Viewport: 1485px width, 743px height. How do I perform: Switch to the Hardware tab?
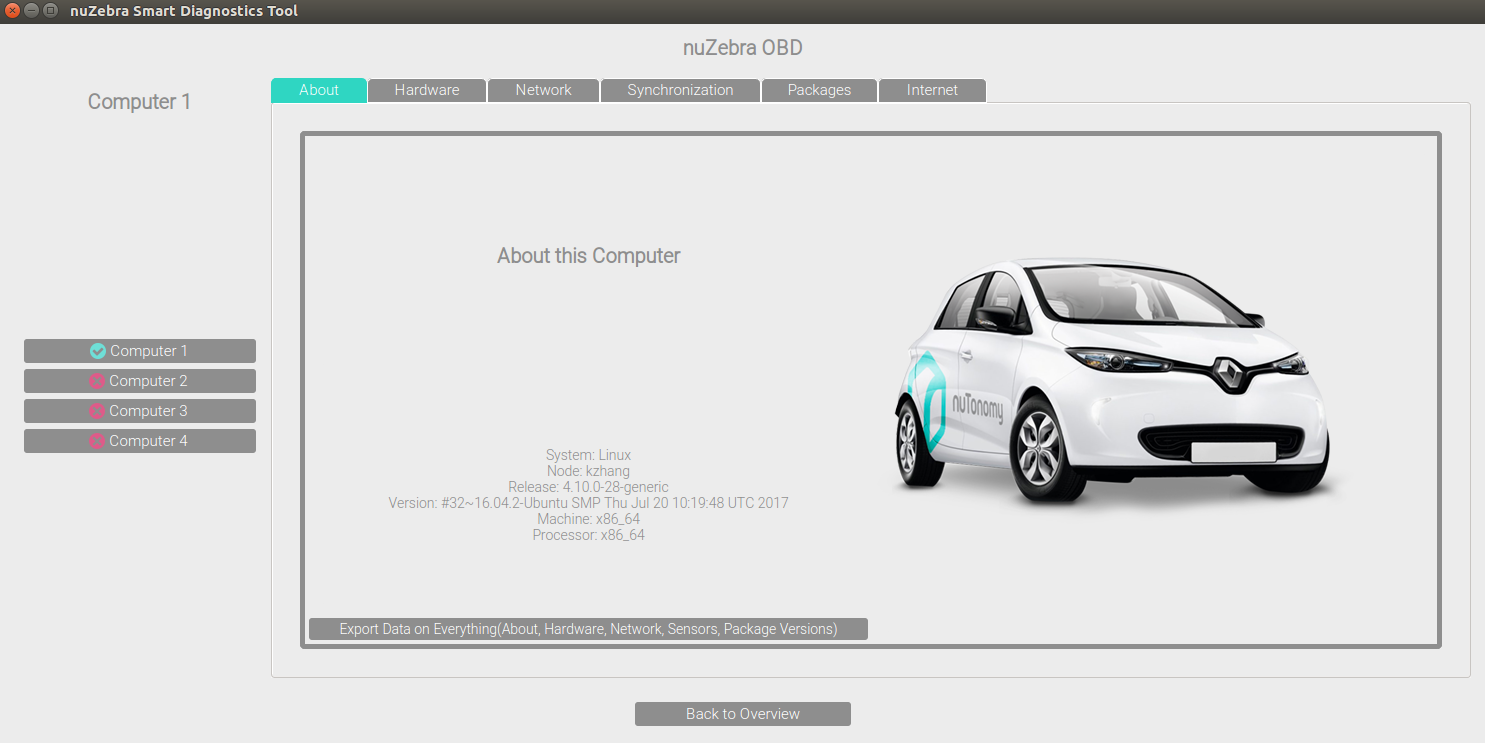(427, 90)
